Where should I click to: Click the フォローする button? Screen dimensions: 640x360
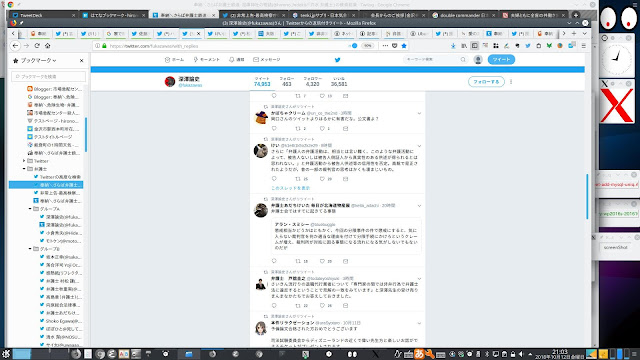[486, 82]
